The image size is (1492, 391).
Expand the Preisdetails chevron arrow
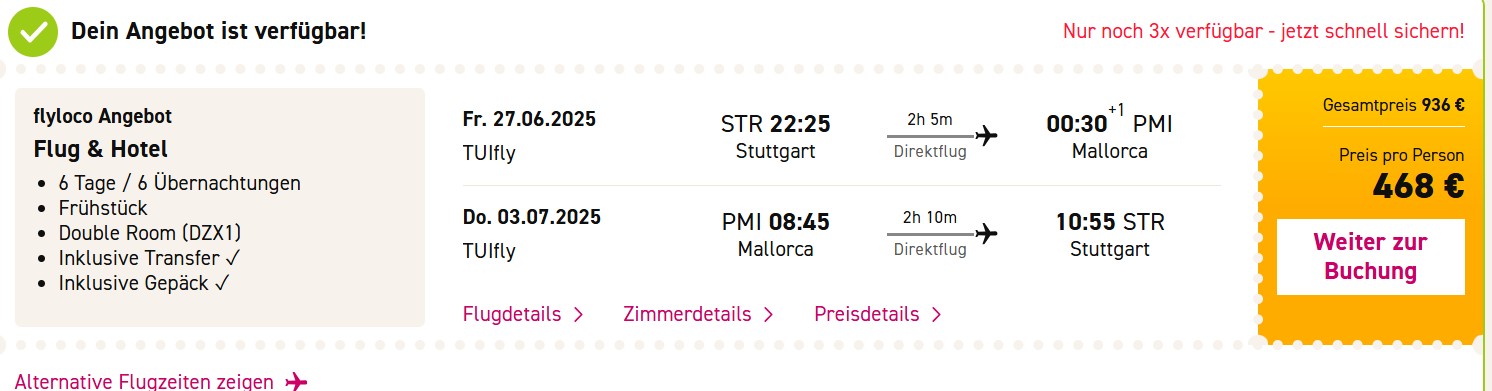coord(936,315)
